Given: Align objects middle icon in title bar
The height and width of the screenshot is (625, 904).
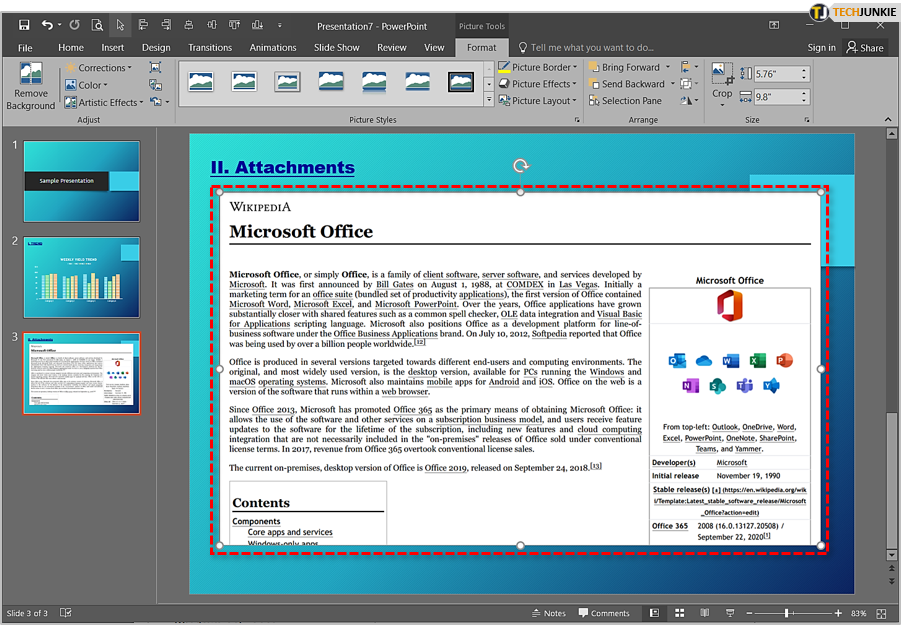Looking at the screenshot, I should 212,25.
